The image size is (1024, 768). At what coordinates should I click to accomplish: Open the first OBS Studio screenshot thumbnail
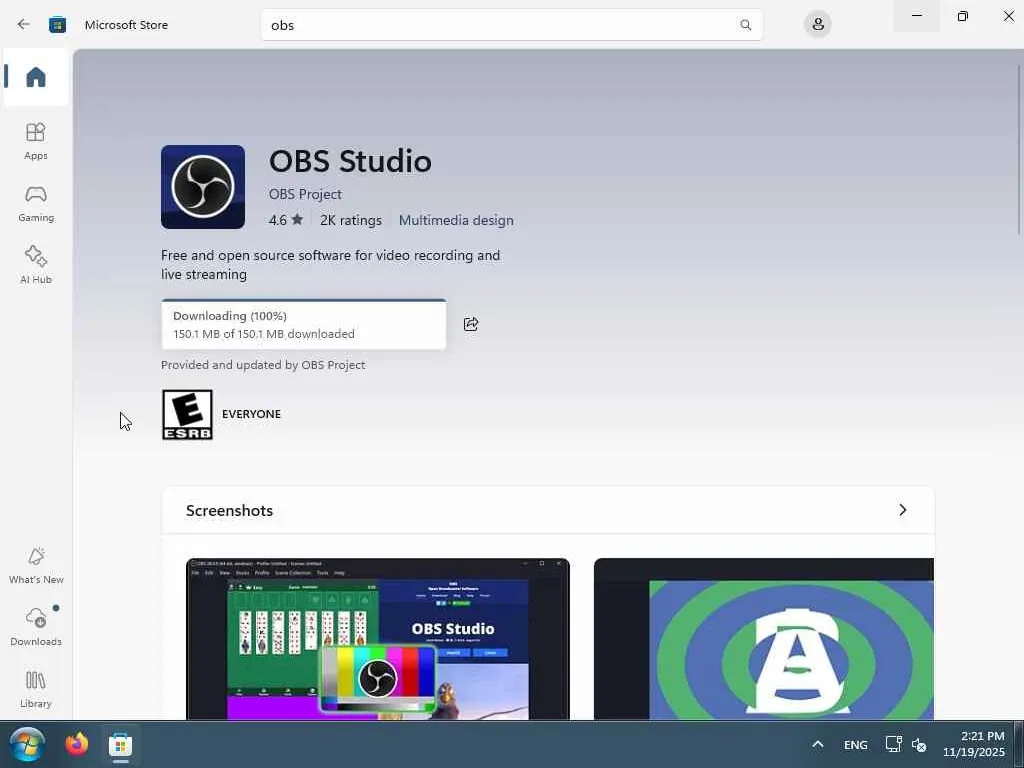pos(377,639)
